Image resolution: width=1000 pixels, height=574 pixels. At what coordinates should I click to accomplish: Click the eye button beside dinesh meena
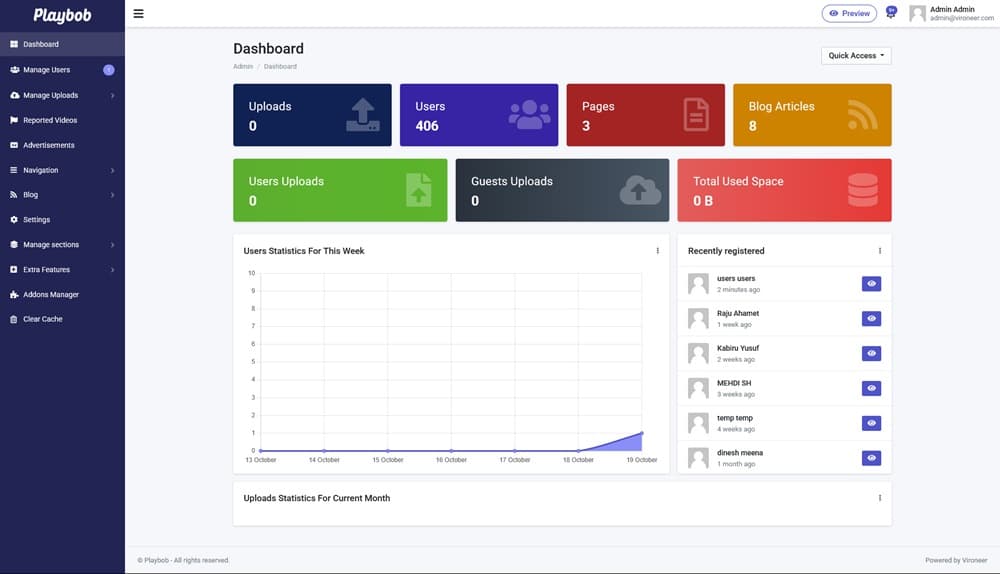tap(871, 458)
